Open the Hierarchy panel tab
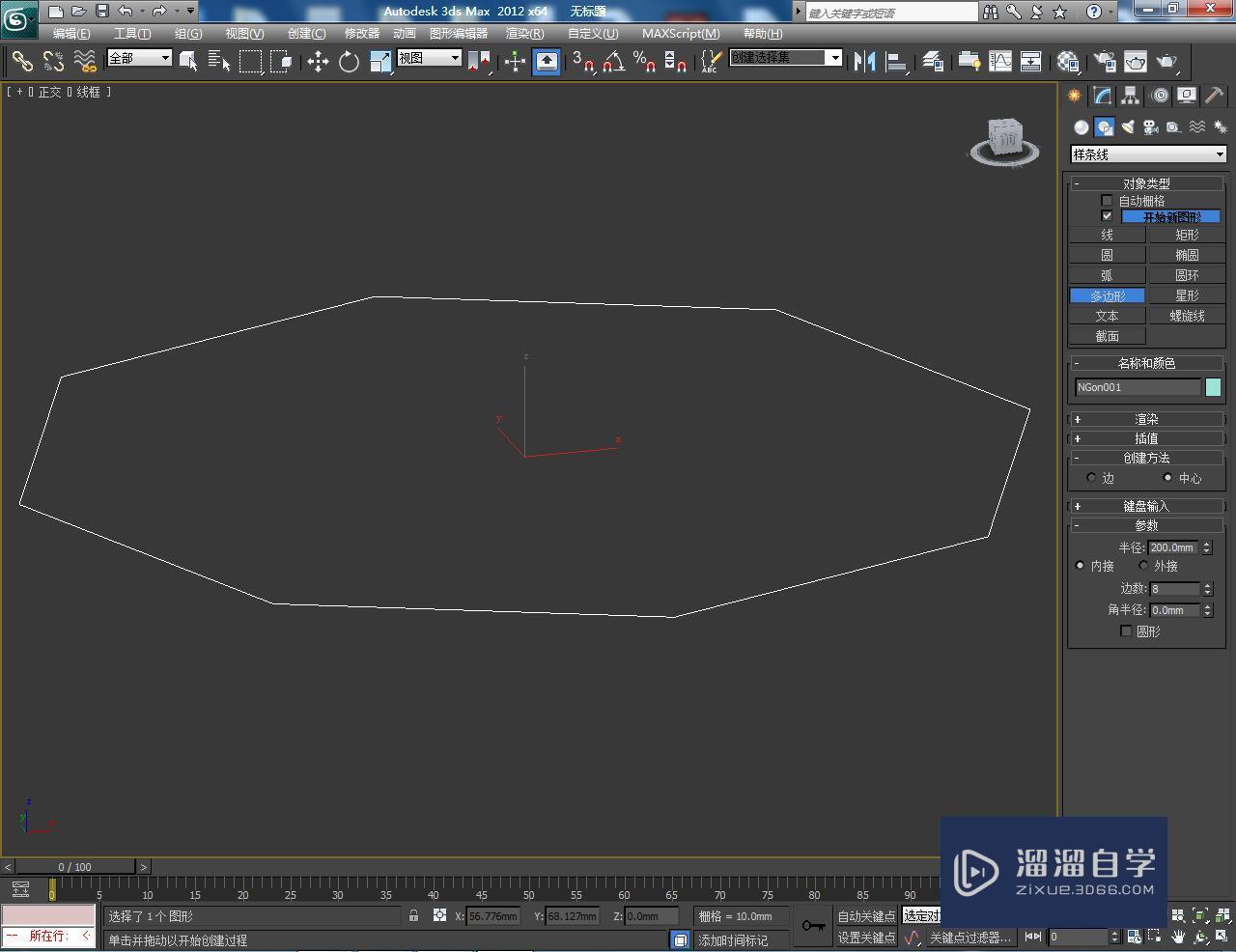 click(x=1130, y=95)
